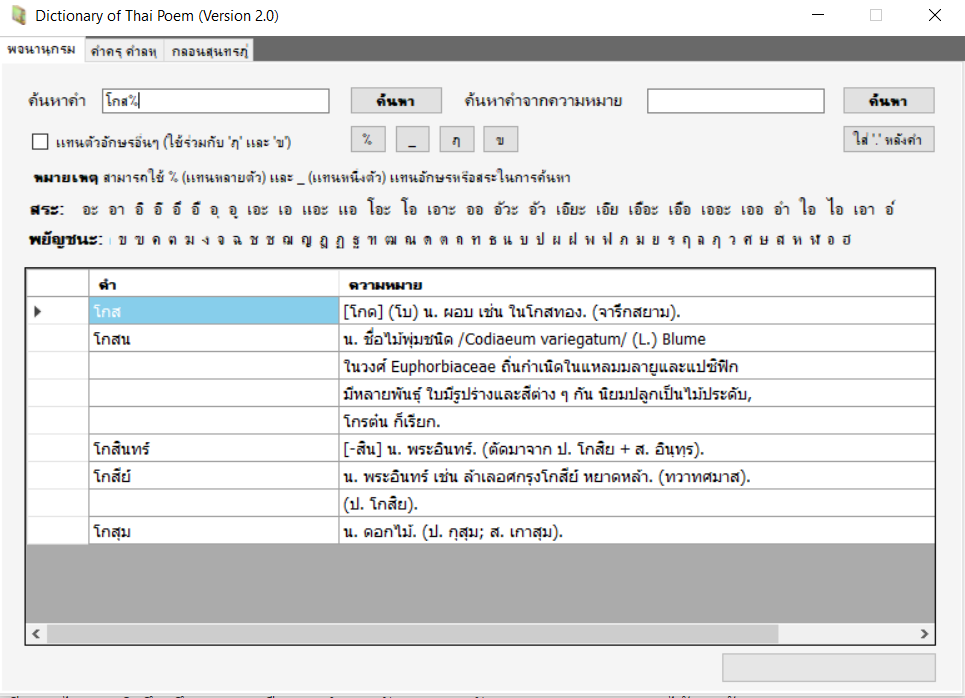Close the Dictionary of Thai Poem window
965x698 pixels.
[934, 16]
